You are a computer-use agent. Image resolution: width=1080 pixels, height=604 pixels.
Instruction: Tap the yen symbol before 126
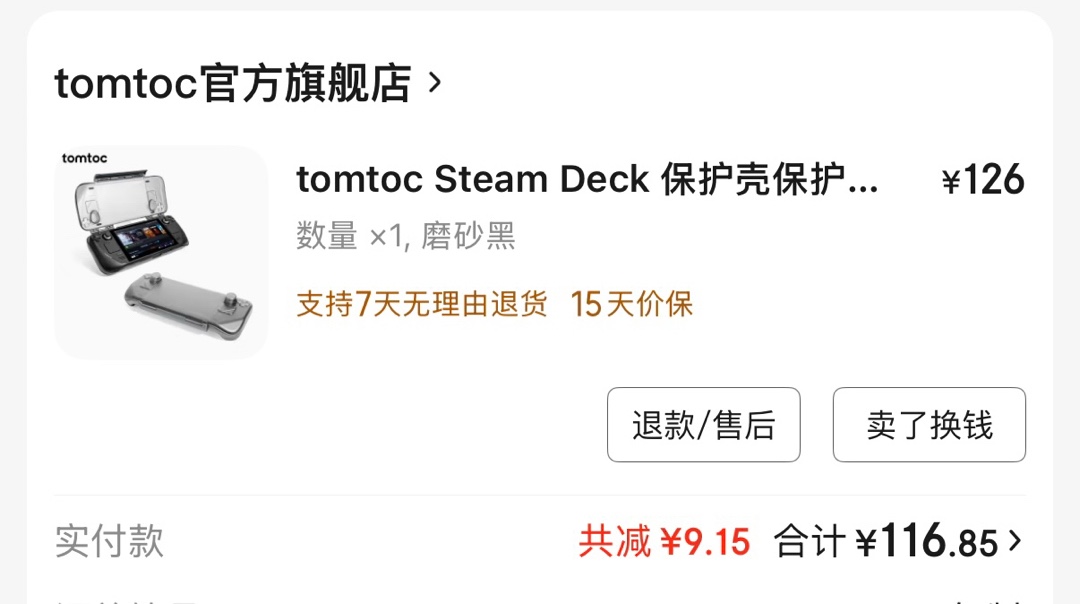[951, 182]
